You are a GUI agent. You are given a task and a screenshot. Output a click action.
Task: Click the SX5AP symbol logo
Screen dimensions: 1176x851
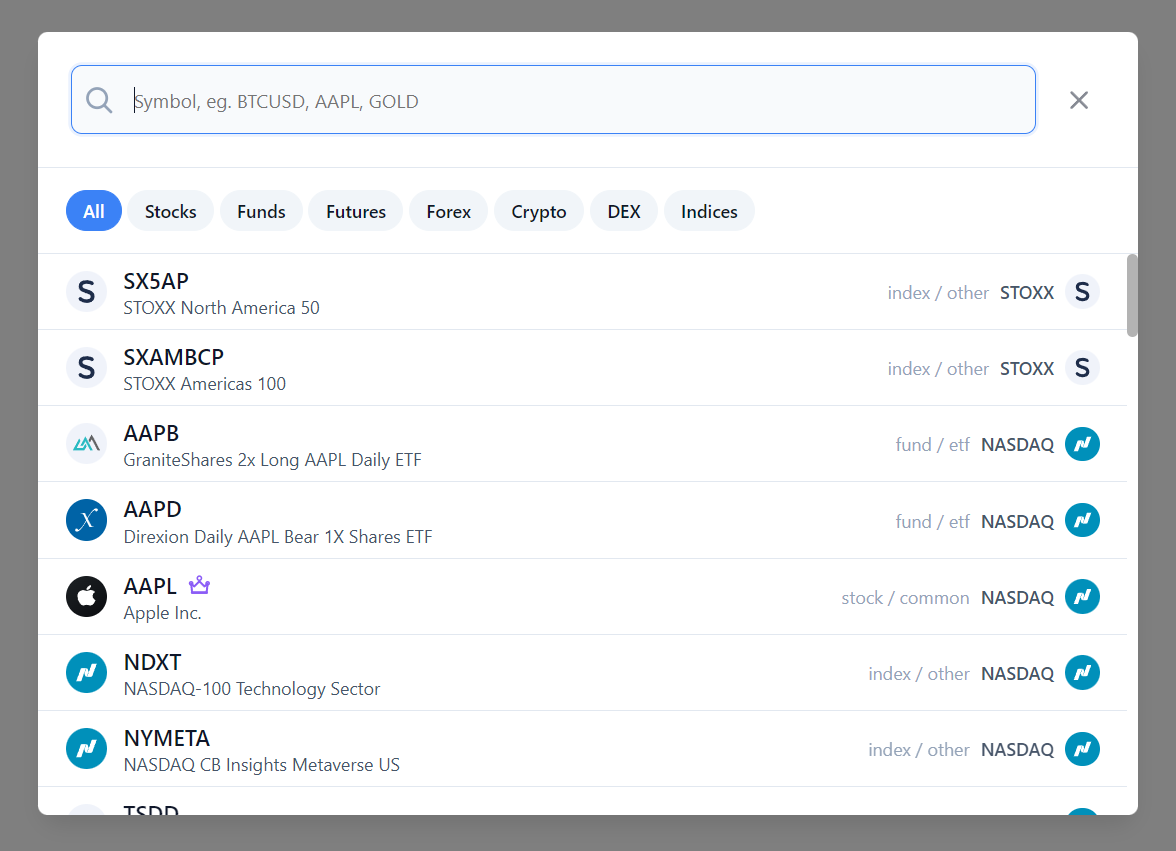(86, 292)
